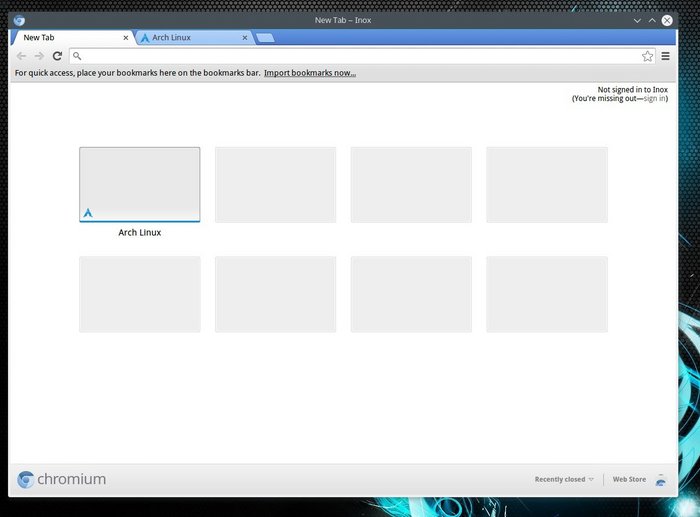This screenshot has height=517, width=700.
Task: Open the Web Store link
Action: 629,479
